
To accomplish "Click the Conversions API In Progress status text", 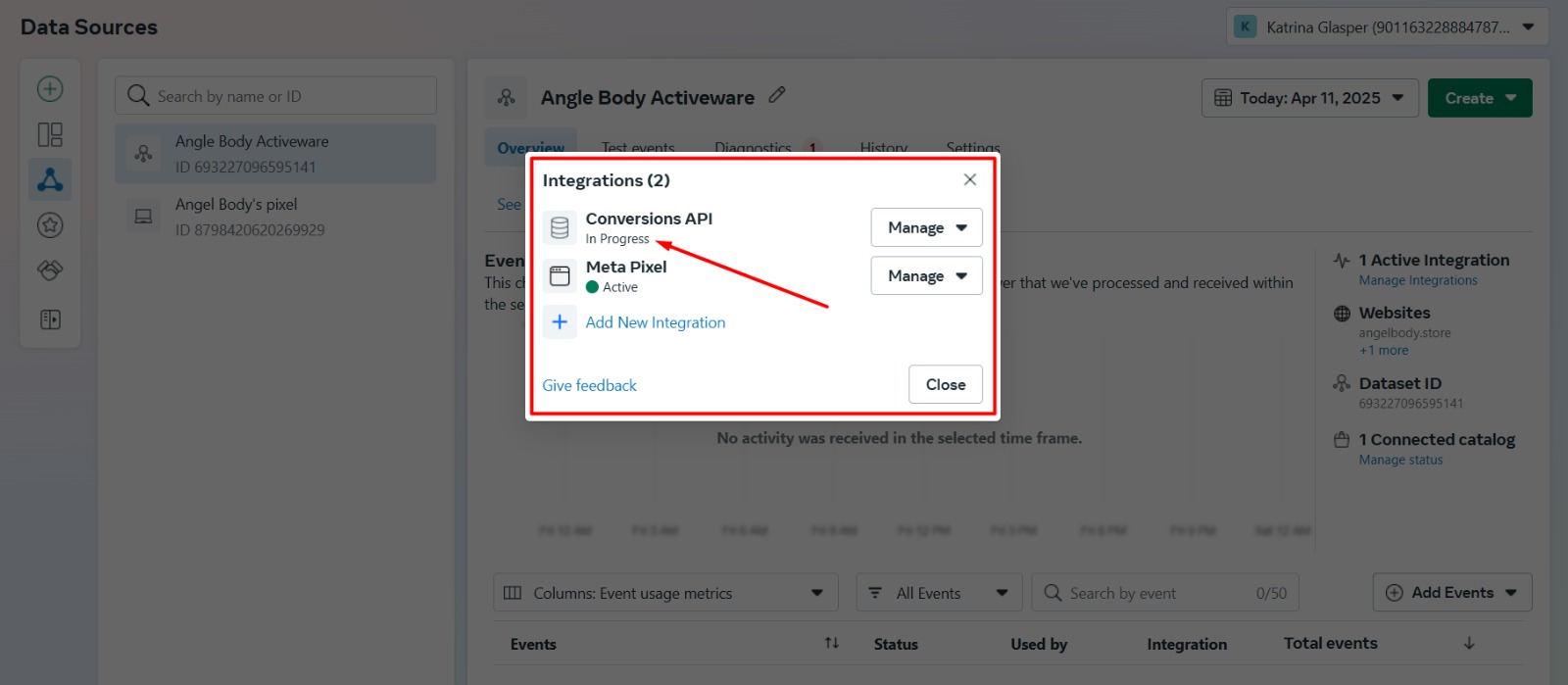I will point(617,239).
